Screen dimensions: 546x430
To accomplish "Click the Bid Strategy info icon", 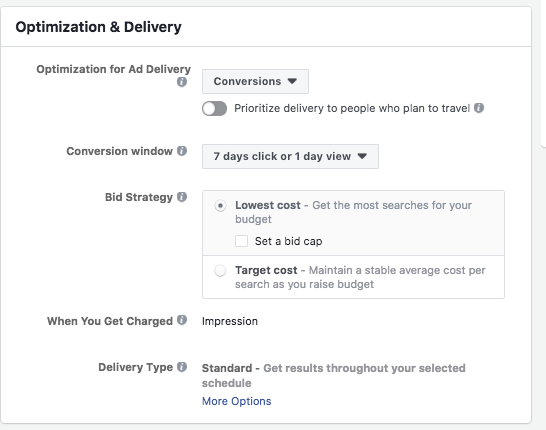I will (182, 197).
